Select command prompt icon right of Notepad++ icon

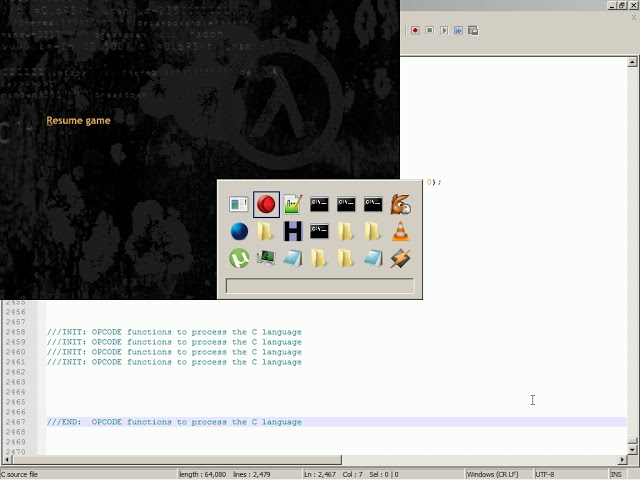pos(319,204)
